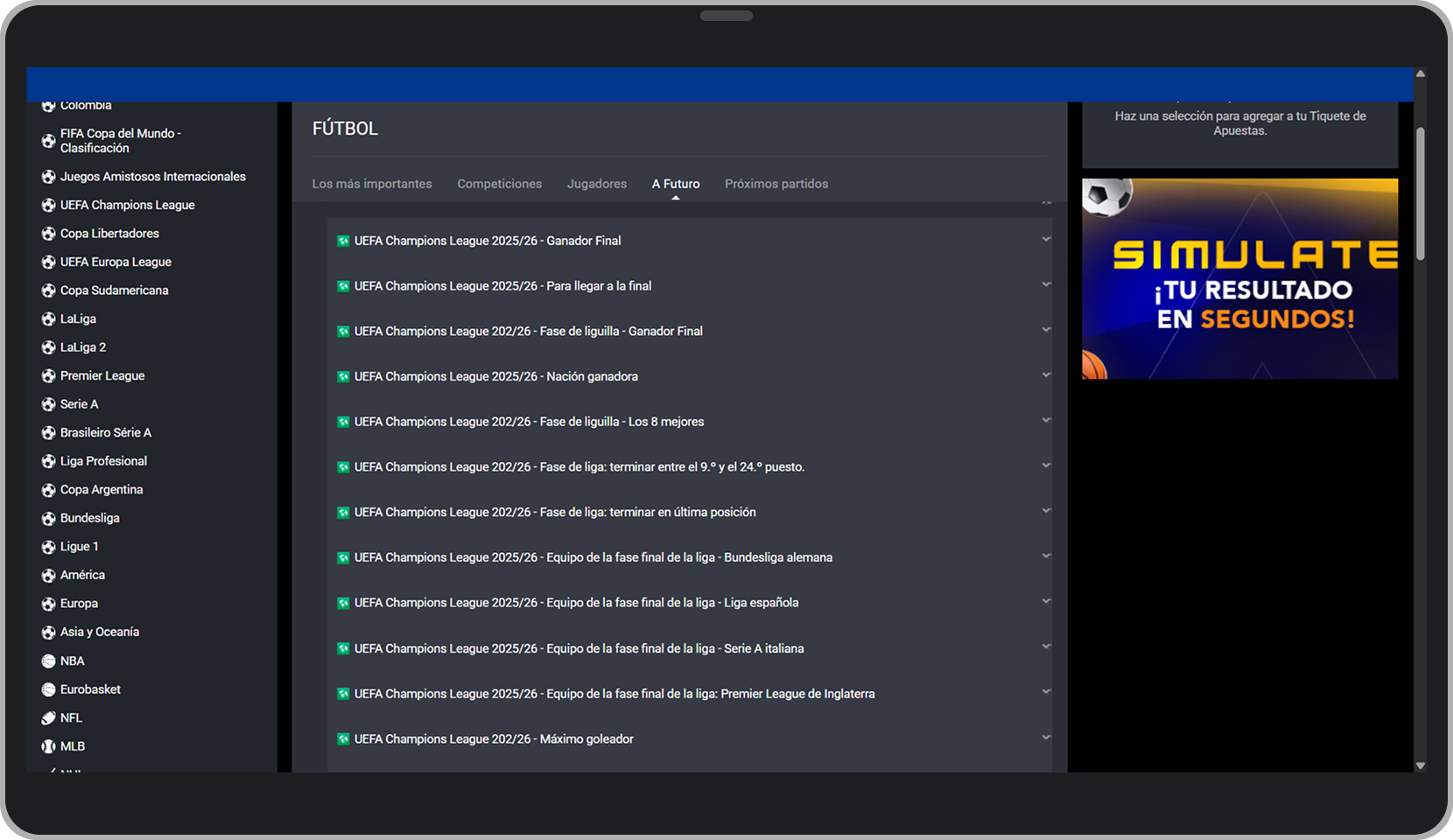This screenshot has width=1453, height=840.
Task: Open UEFA Champions League 2025/26 - Ganador Final row
Action: 690,241
